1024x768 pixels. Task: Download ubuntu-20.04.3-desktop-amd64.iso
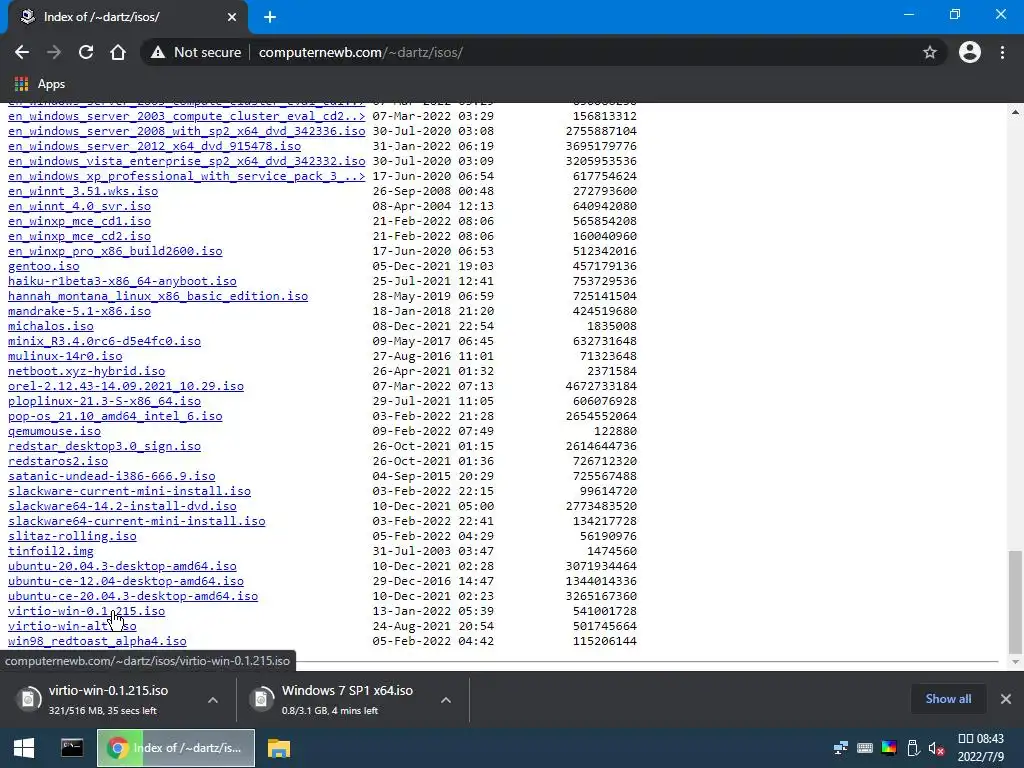(x=122, y=567)
